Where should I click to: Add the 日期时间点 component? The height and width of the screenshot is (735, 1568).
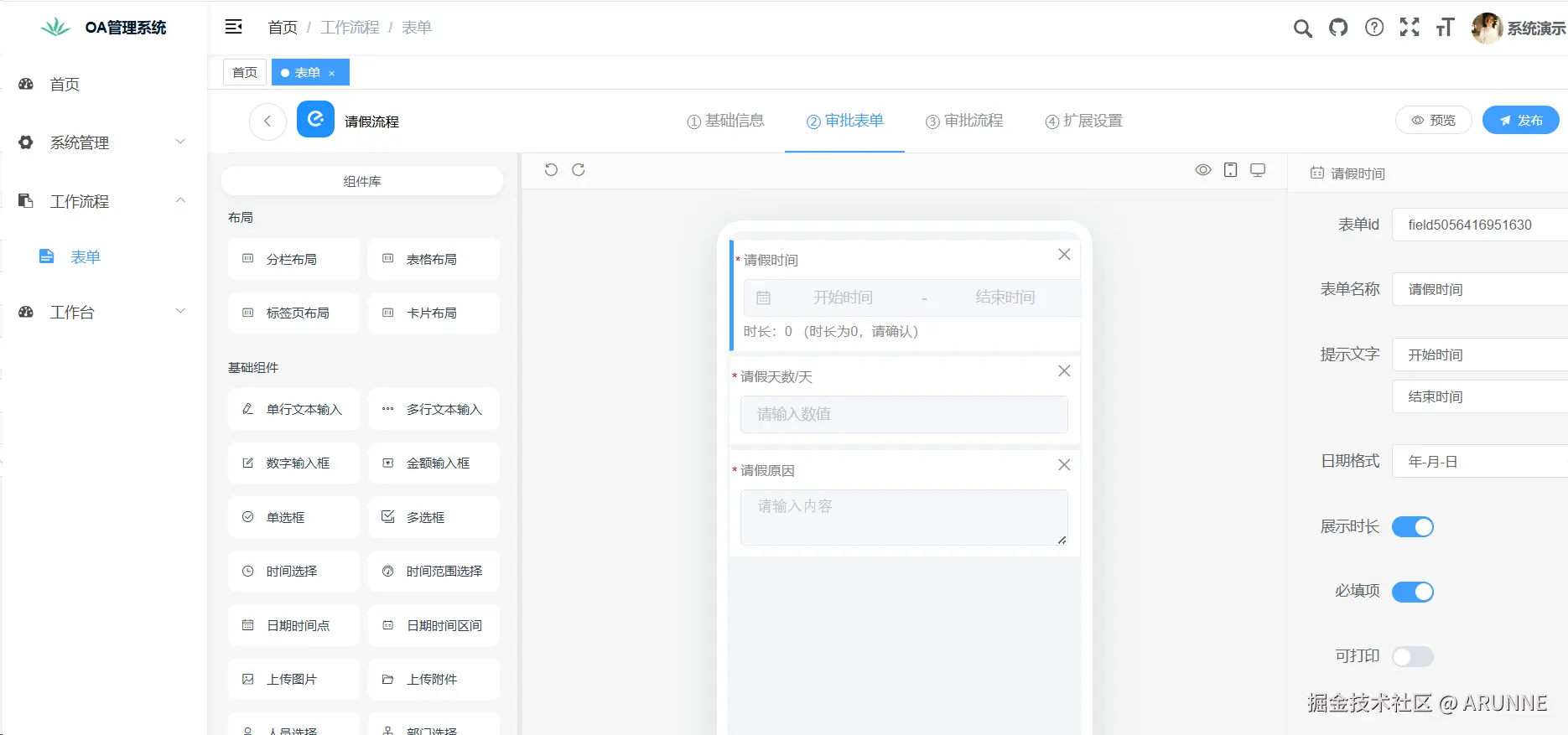(x=293, y=625)
